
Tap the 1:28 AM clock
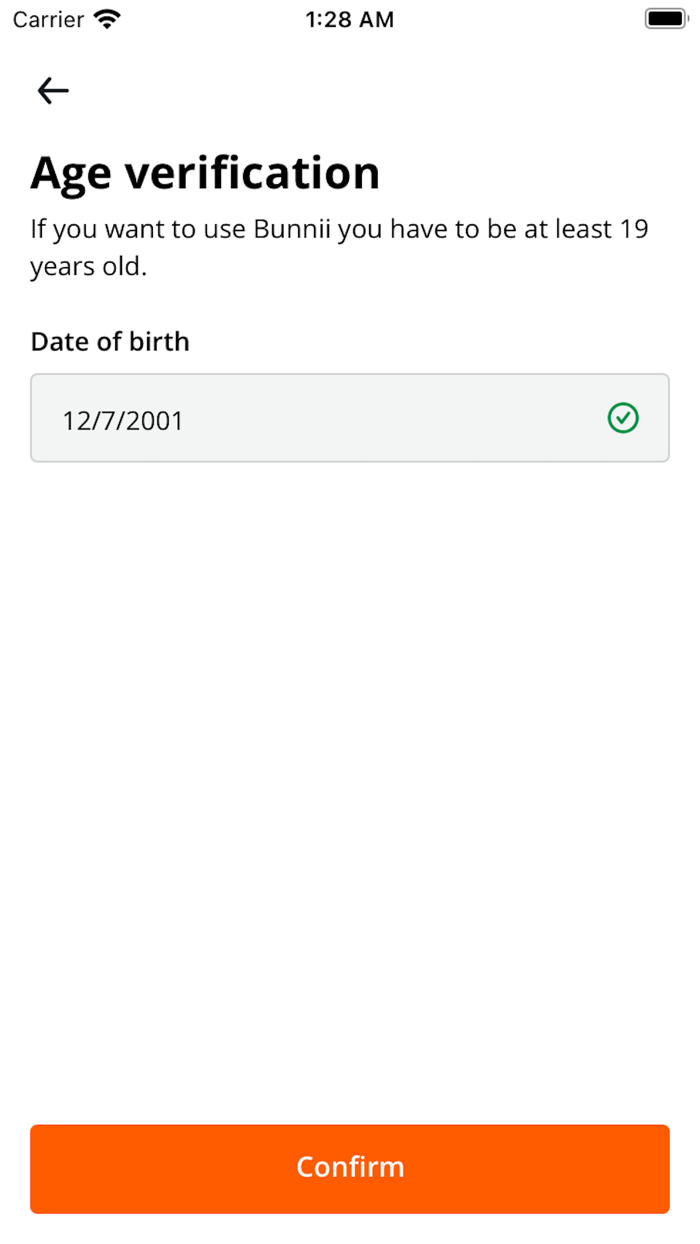(350, 19)
